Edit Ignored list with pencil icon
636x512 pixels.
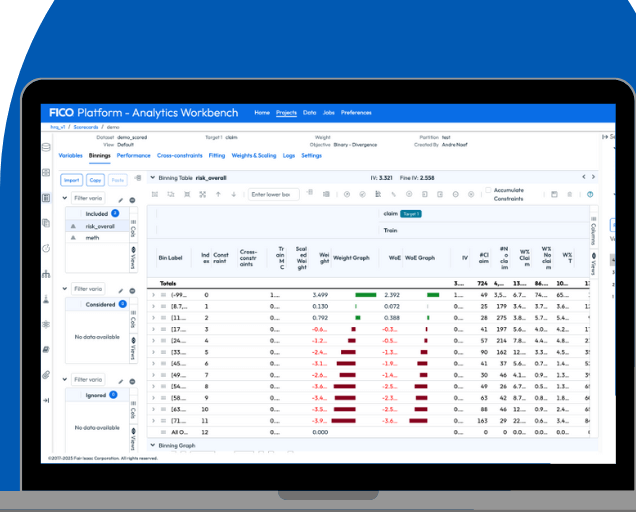(120, 381)
